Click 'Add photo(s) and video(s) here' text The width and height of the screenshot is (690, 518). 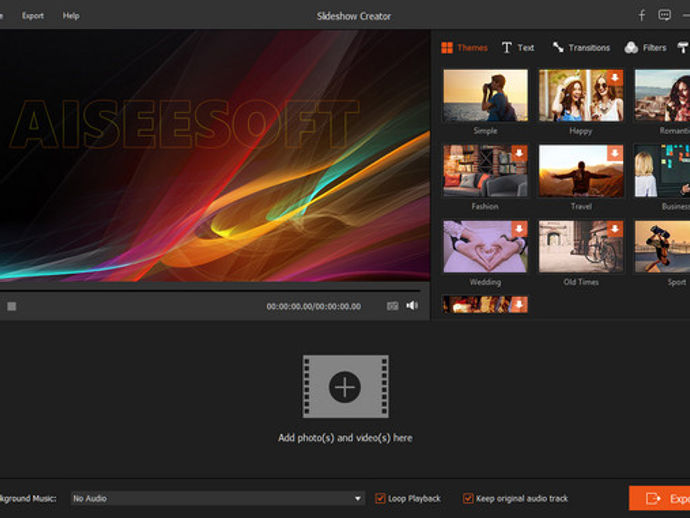345,438
